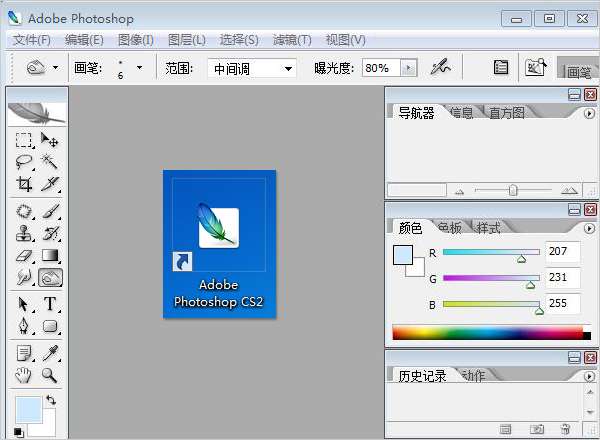
Task: Pick the Eraser tool
Action: 24,256
